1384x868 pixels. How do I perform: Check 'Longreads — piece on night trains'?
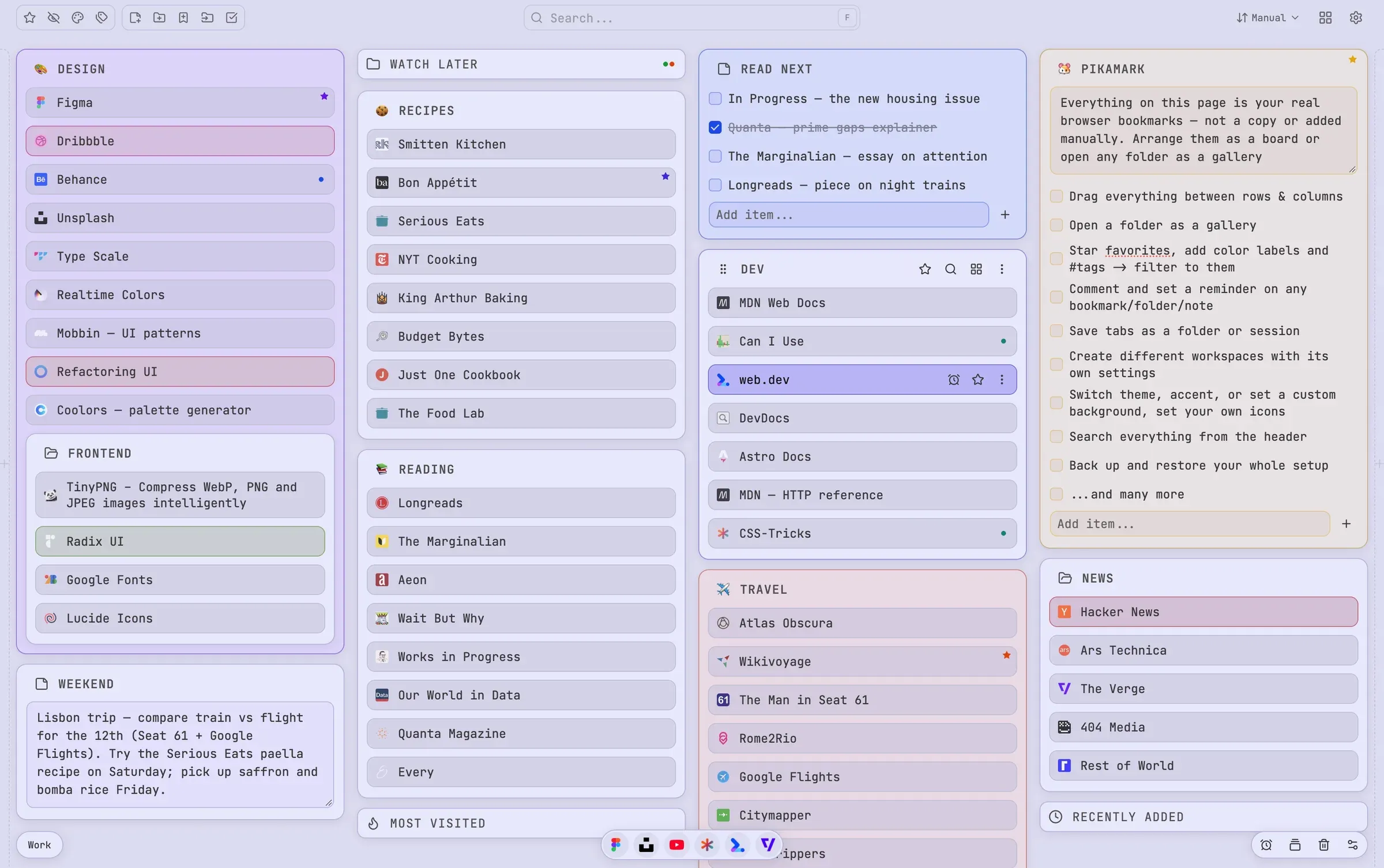(715, 185)
